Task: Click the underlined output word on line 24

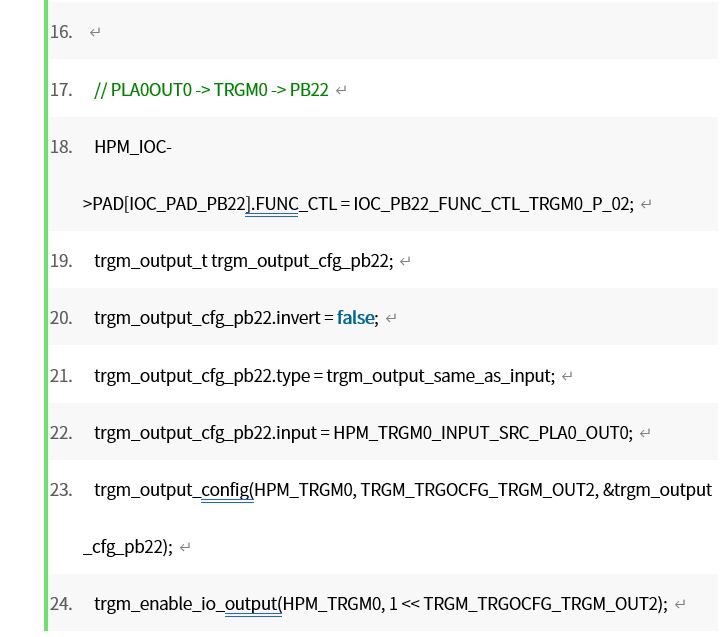Action: click(251, 604)
